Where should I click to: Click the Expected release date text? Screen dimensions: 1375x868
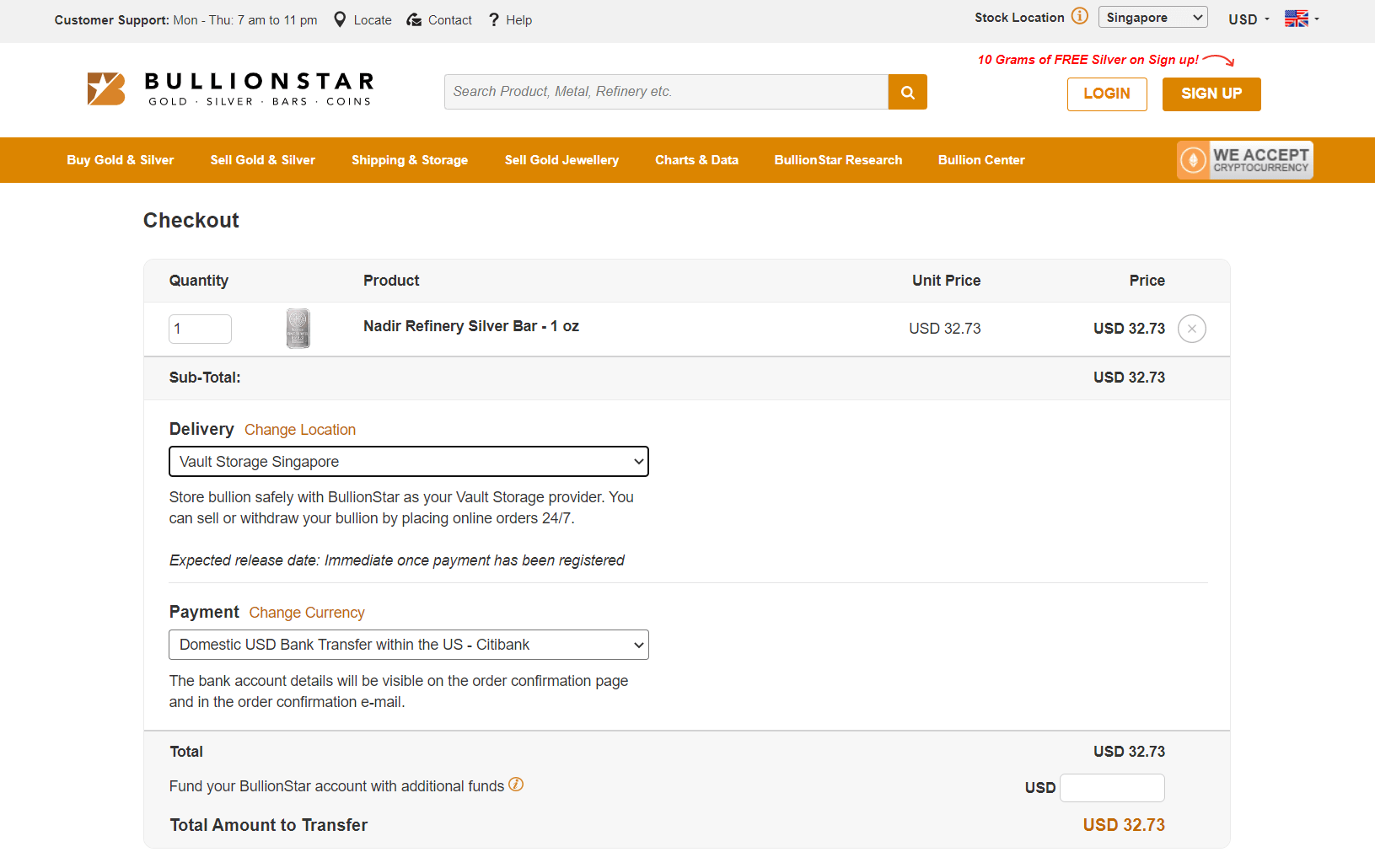click(397, 560)
